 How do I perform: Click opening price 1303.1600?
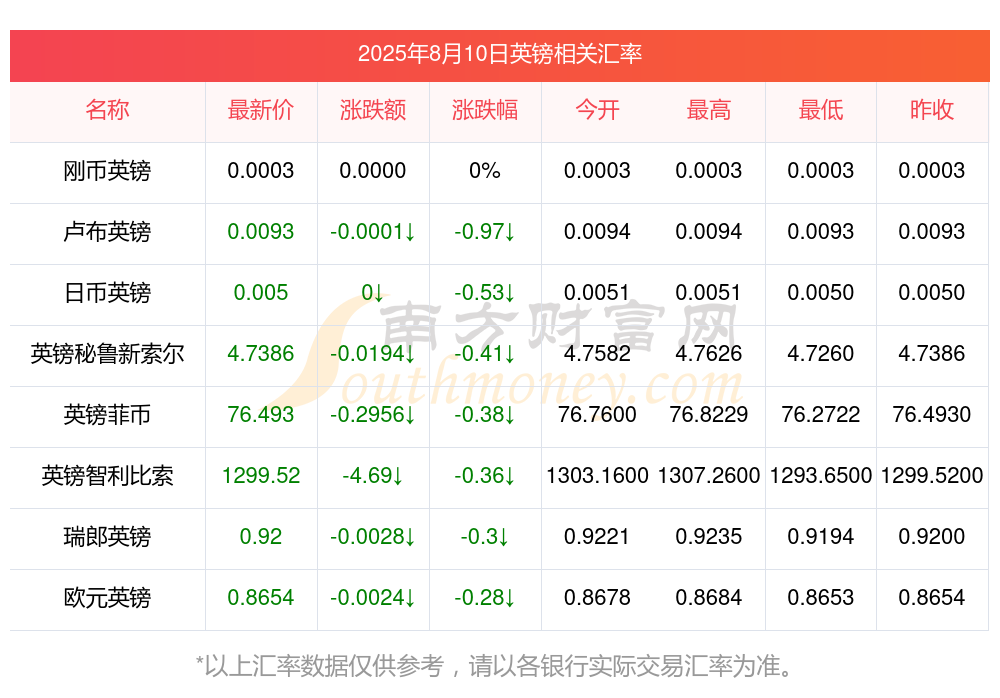point(597,476)
